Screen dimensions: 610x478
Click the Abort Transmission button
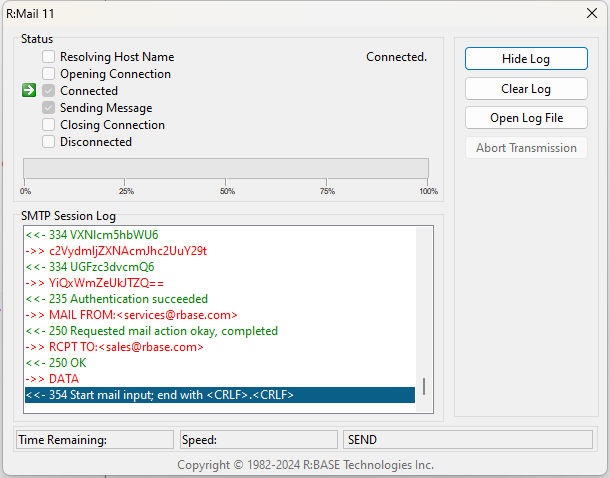click(526, 148)
